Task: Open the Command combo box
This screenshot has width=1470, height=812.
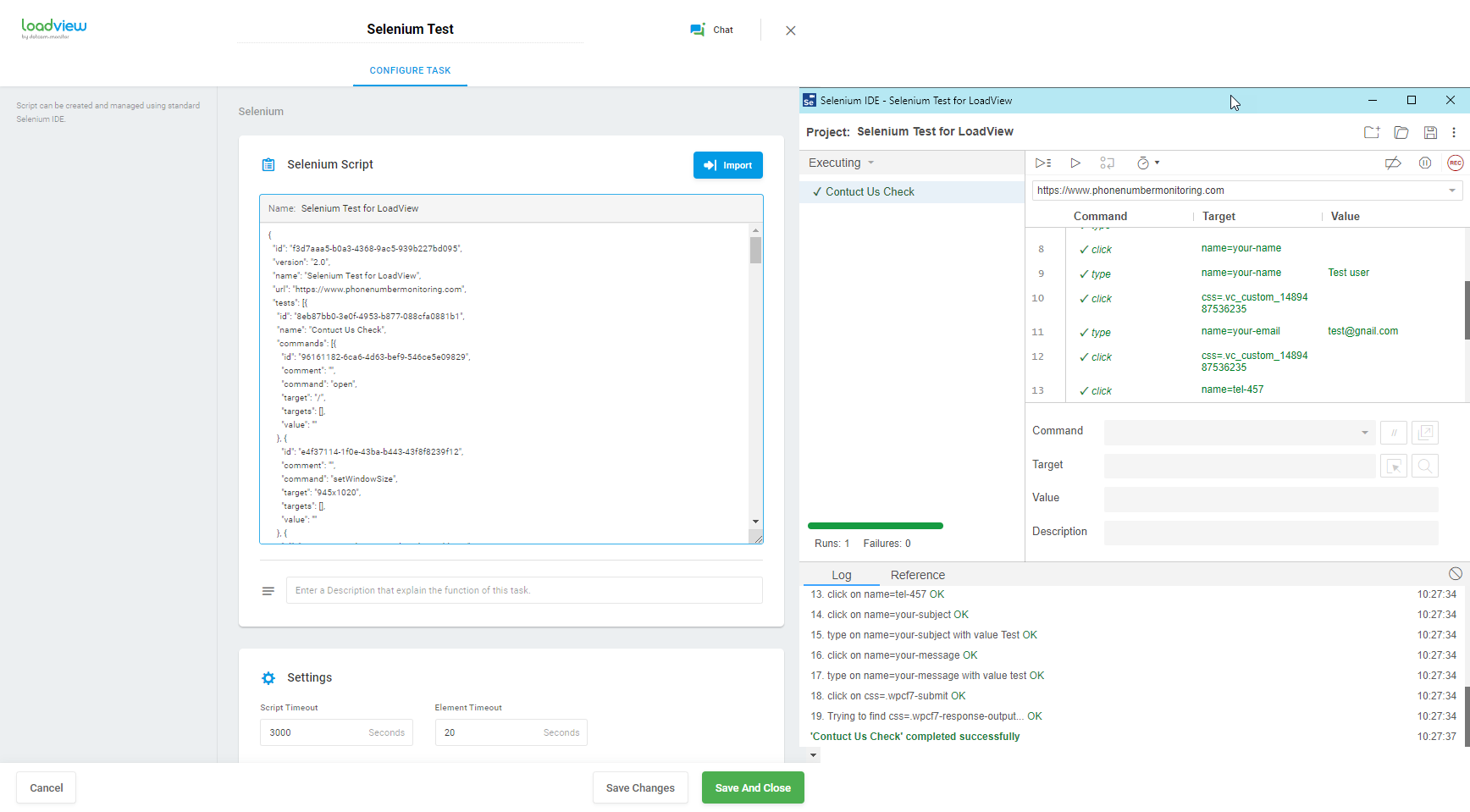Action: (x=1240, y=433)
